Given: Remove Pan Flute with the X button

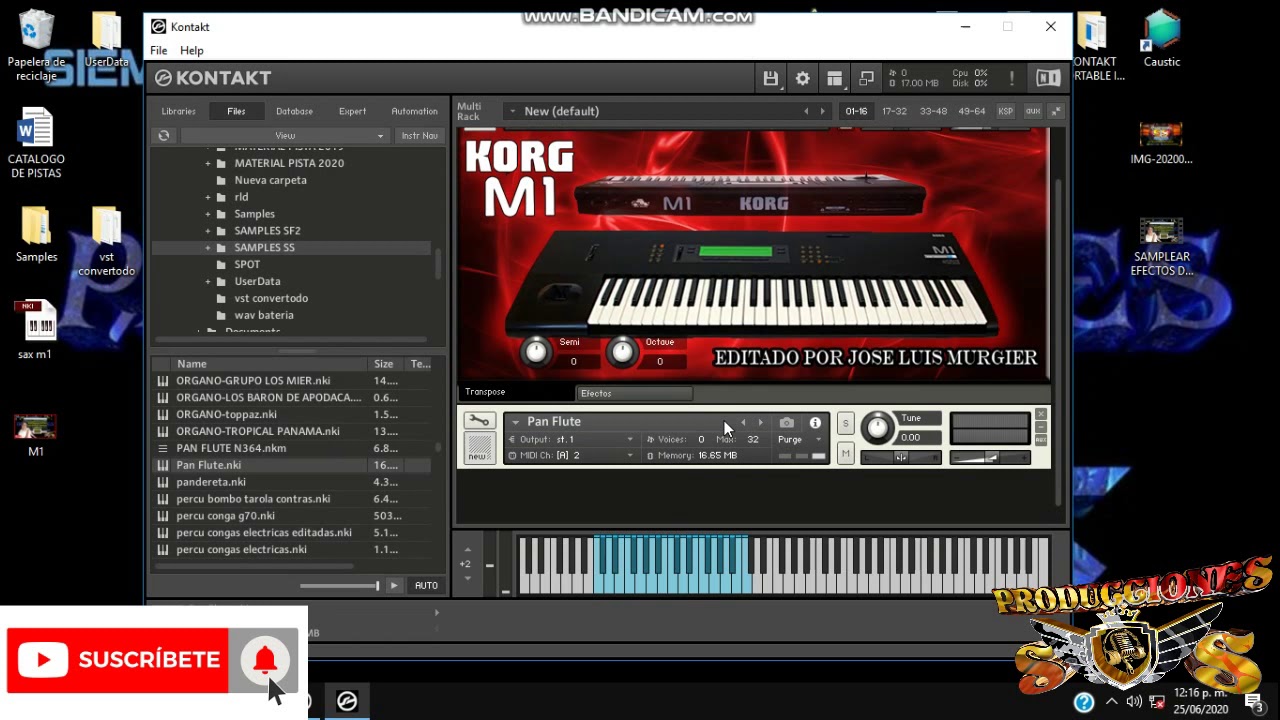Looking at the screenshot, I should [1041, 414].
